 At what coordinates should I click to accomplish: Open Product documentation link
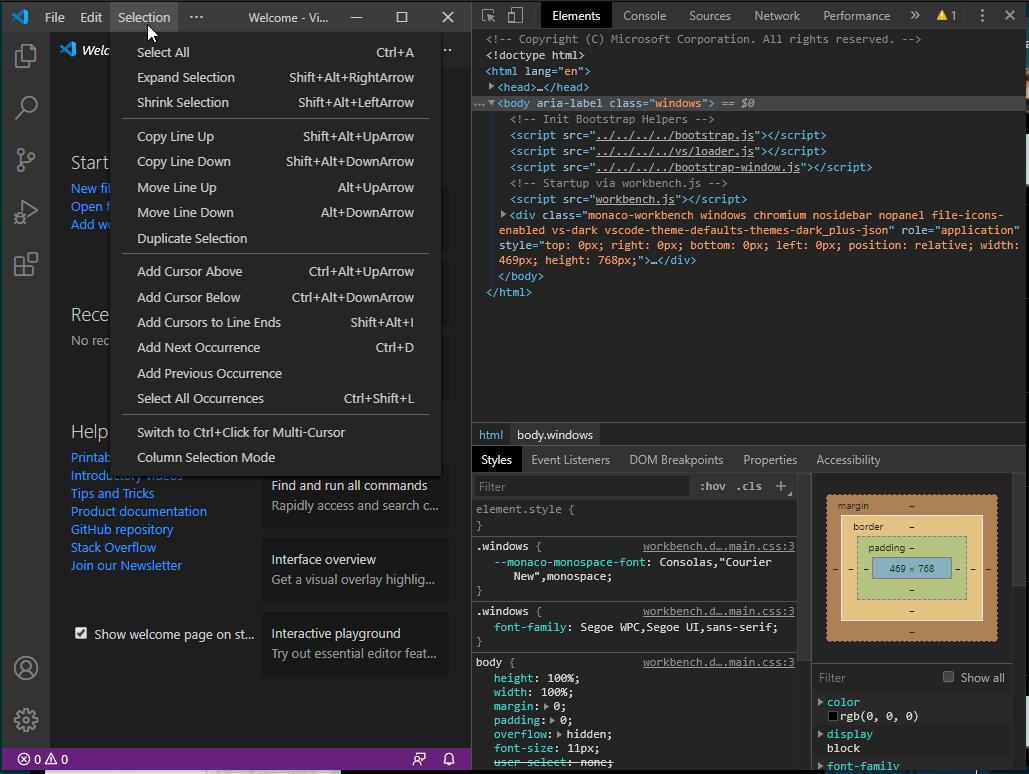pyautogui.click(x=138, y=511)
